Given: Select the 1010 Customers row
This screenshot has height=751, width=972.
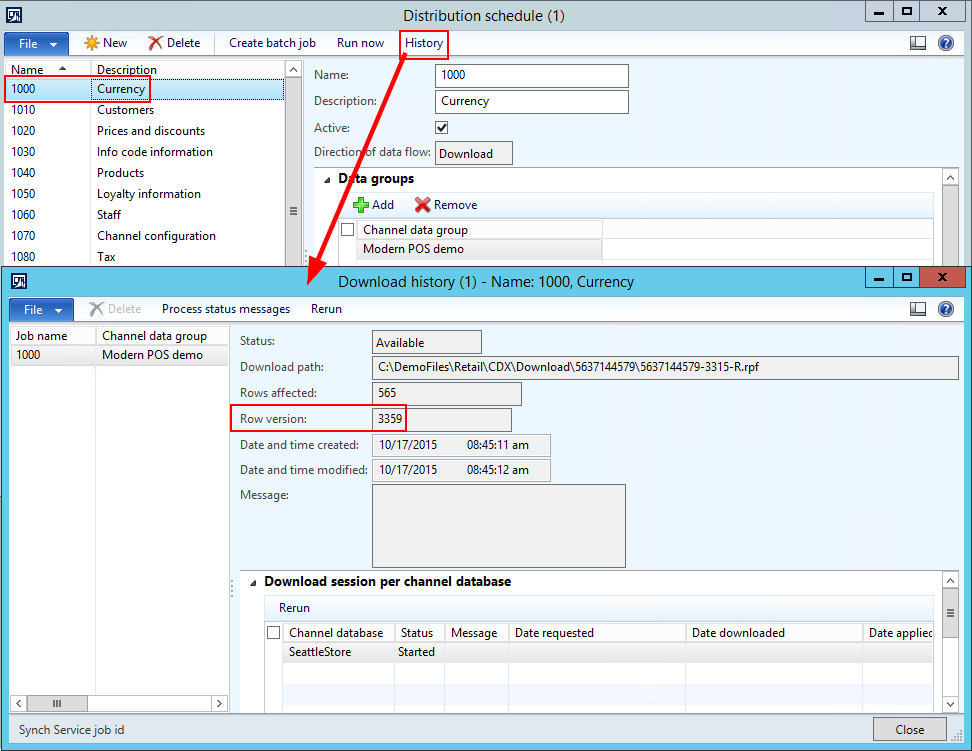Looking at the screenshot, I should tap(144, 110).
